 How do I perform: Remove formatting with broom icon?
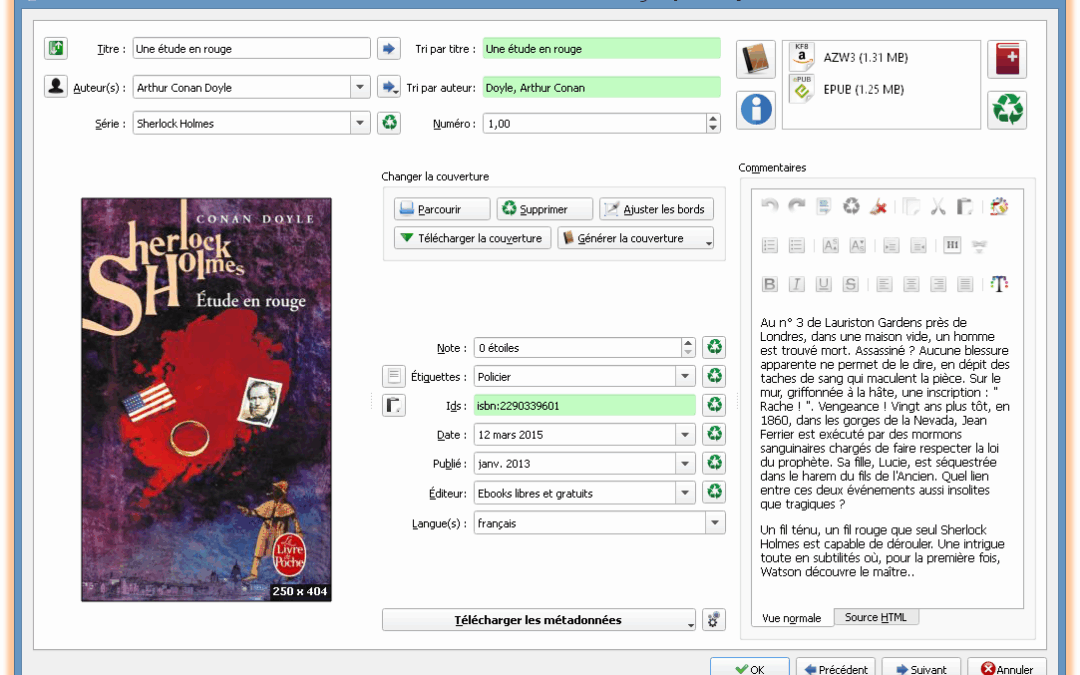878,206
